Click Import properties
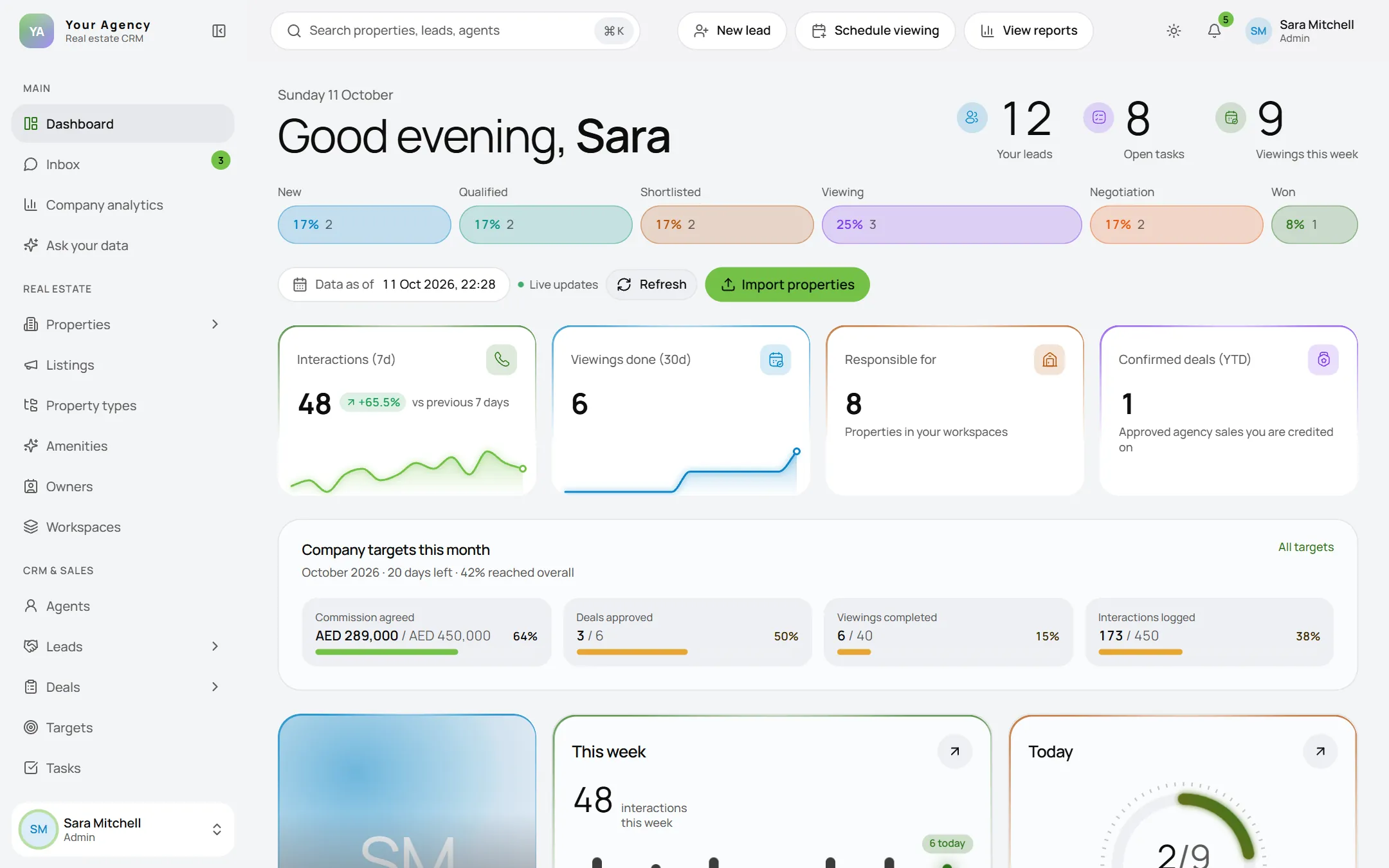Viewport: 1389px width, 868px height. click(x=788, y=284)
